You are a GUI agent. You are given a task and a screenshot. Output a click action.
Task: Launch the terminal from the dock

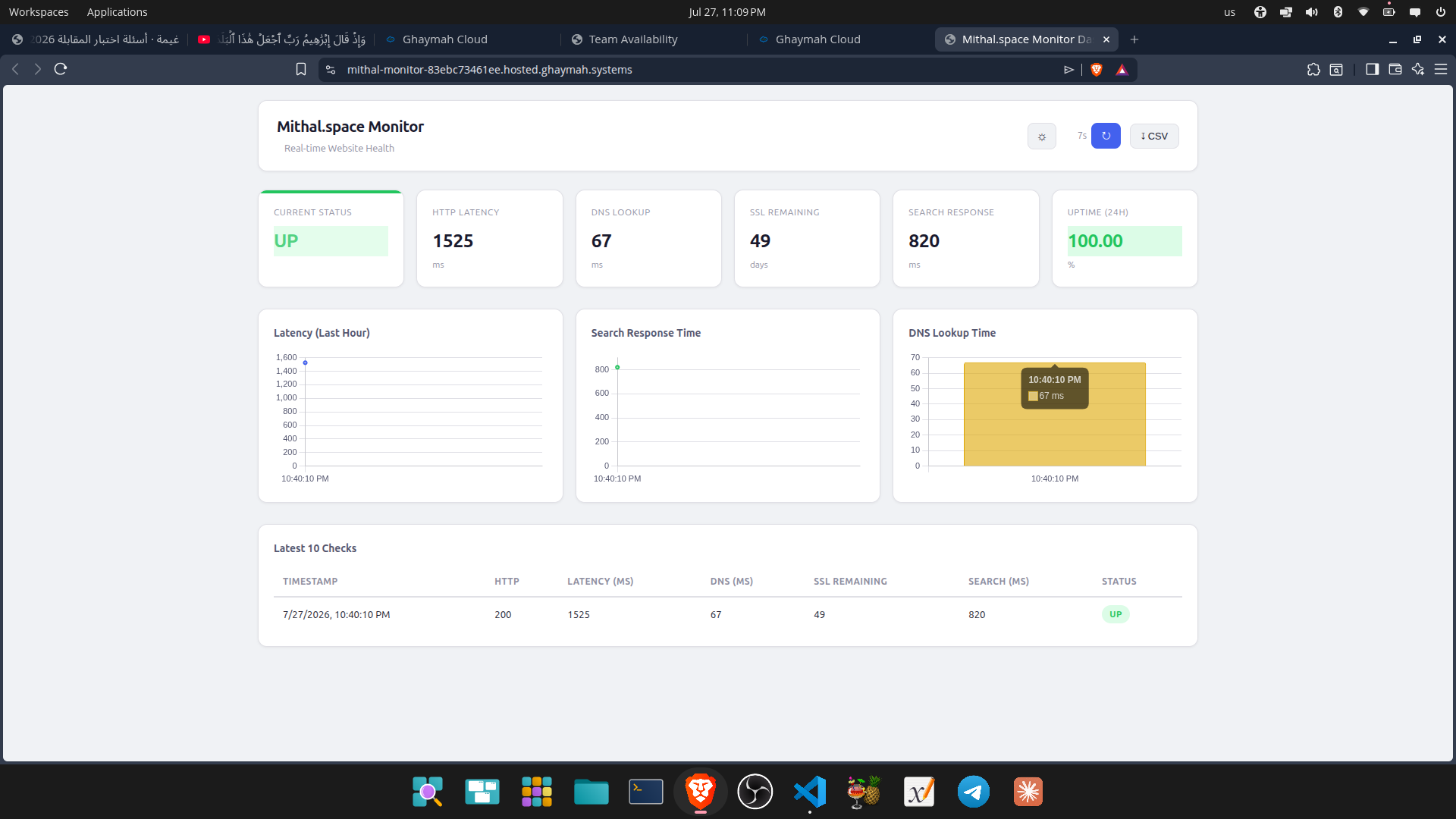(x=646, y=792)
